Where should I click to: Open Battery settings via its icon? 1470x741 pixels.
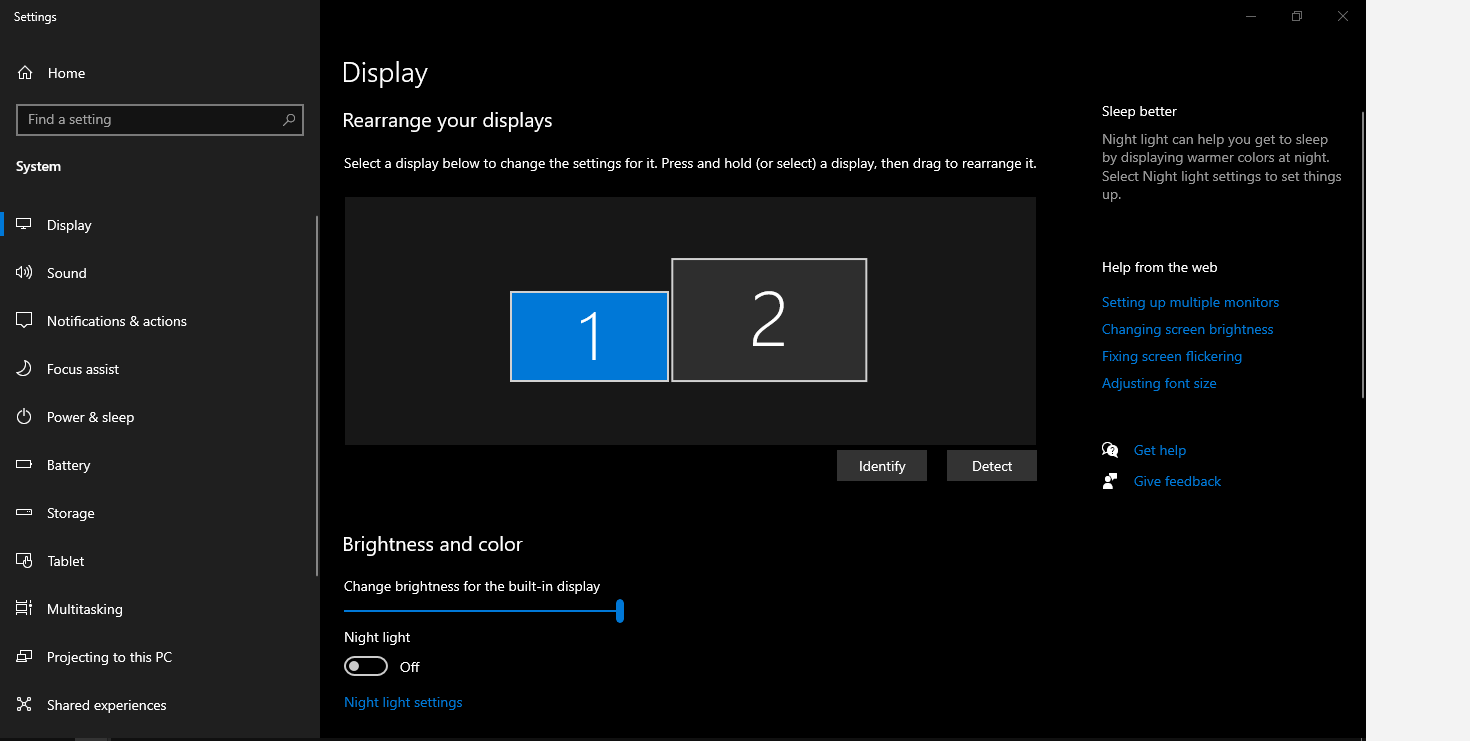pyautogui.click(x=24, y=464)
